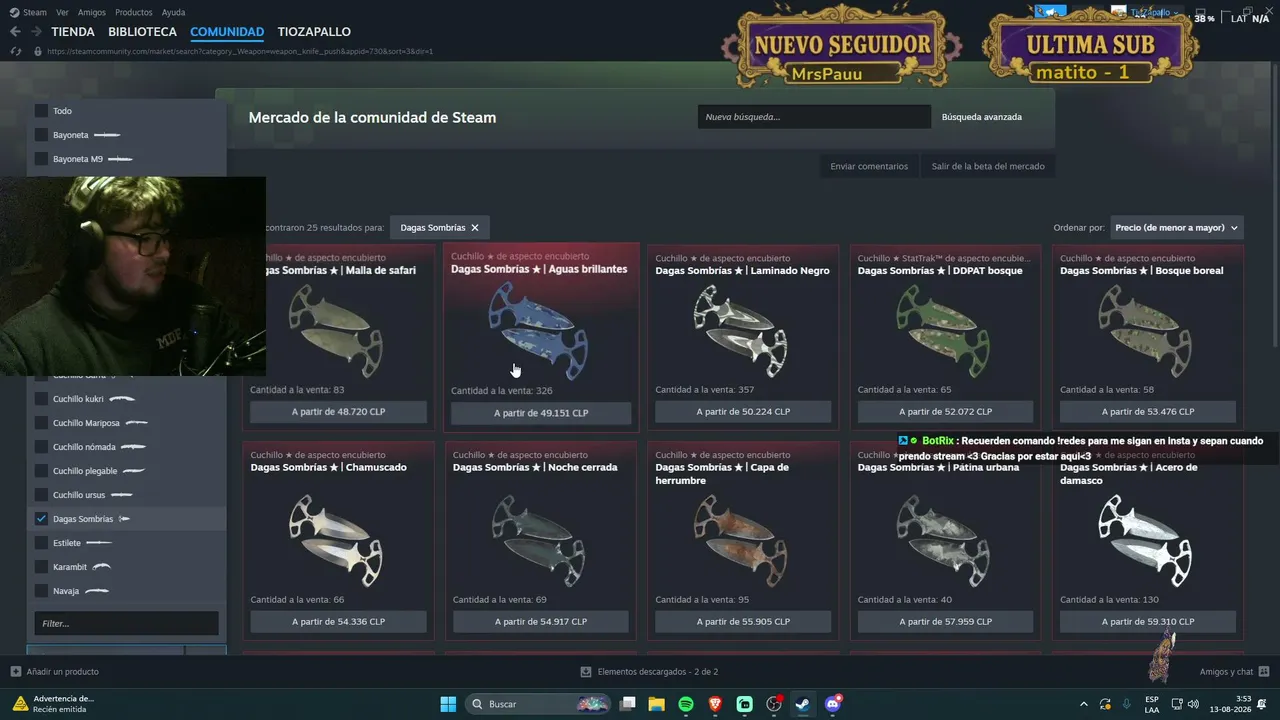The height and width of the screenshot is (720, 1280).
Task: Click the Búsqueda avanzada link
Action: (982, 117)
